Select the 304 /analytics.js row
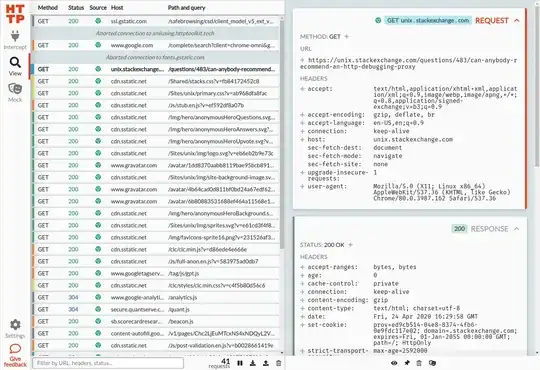 point(156,297)
